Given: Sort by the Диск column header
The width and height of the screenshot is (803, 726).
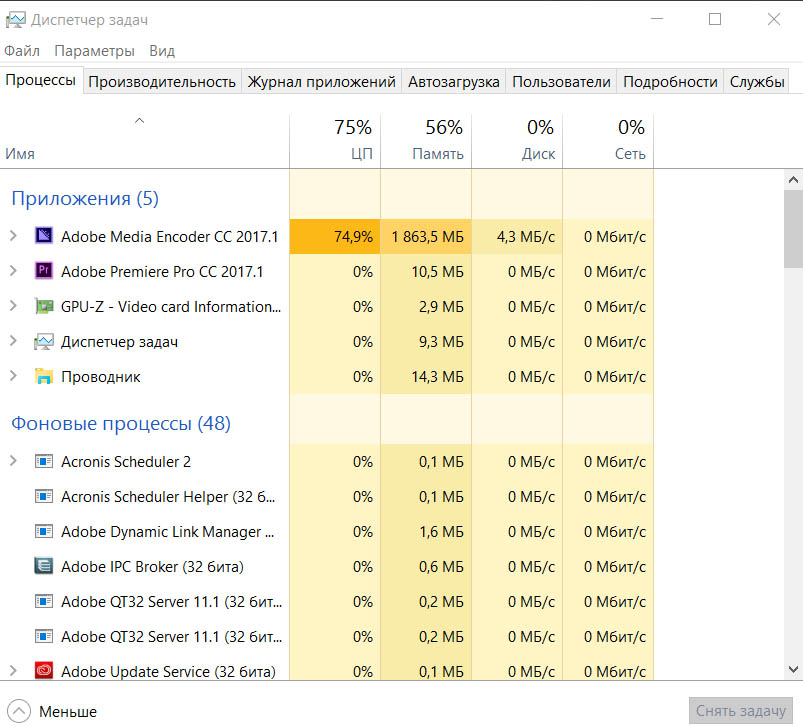Looking at the screenshot, I should (517, 140).
